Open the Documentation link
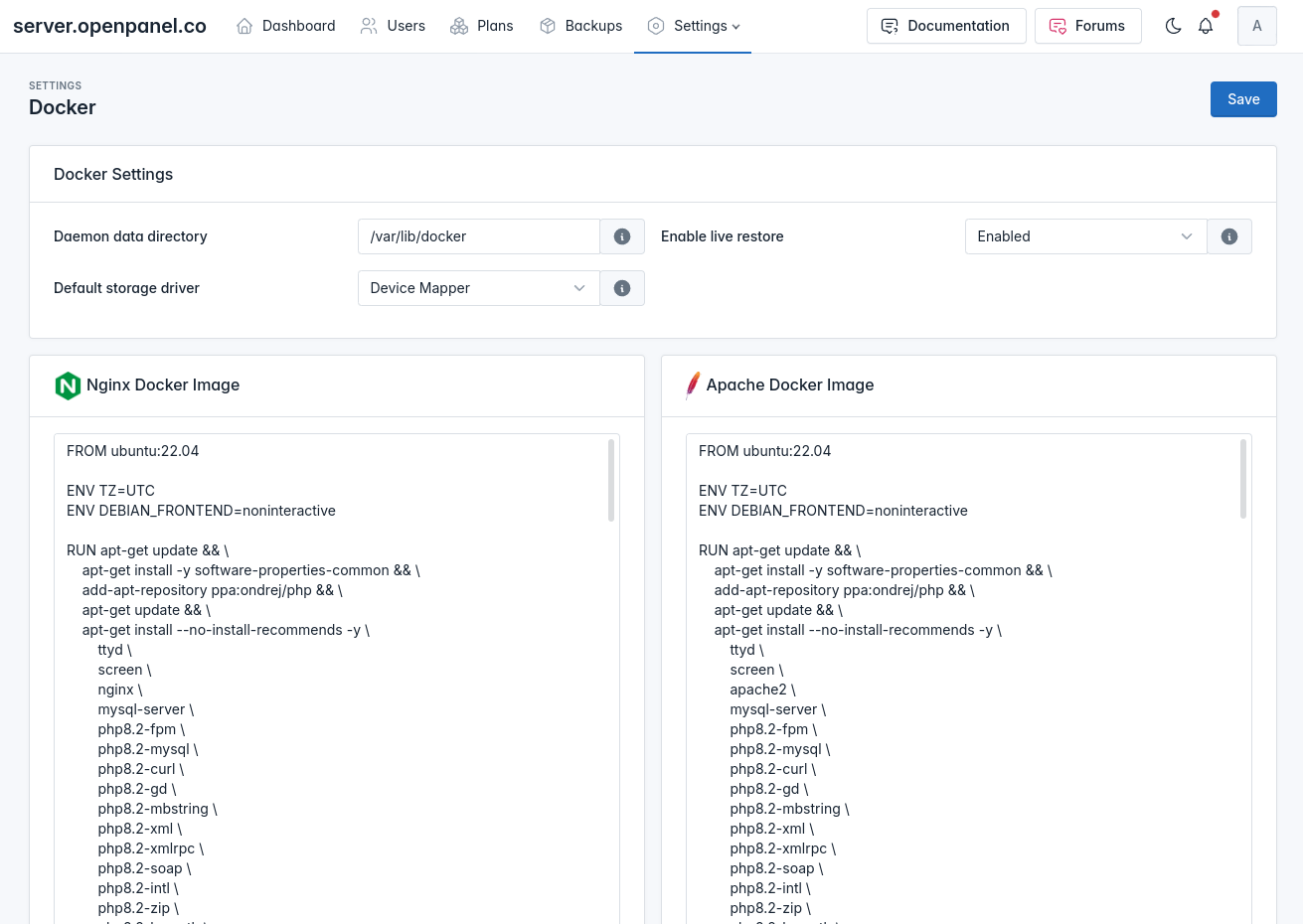 pos(945,26)
